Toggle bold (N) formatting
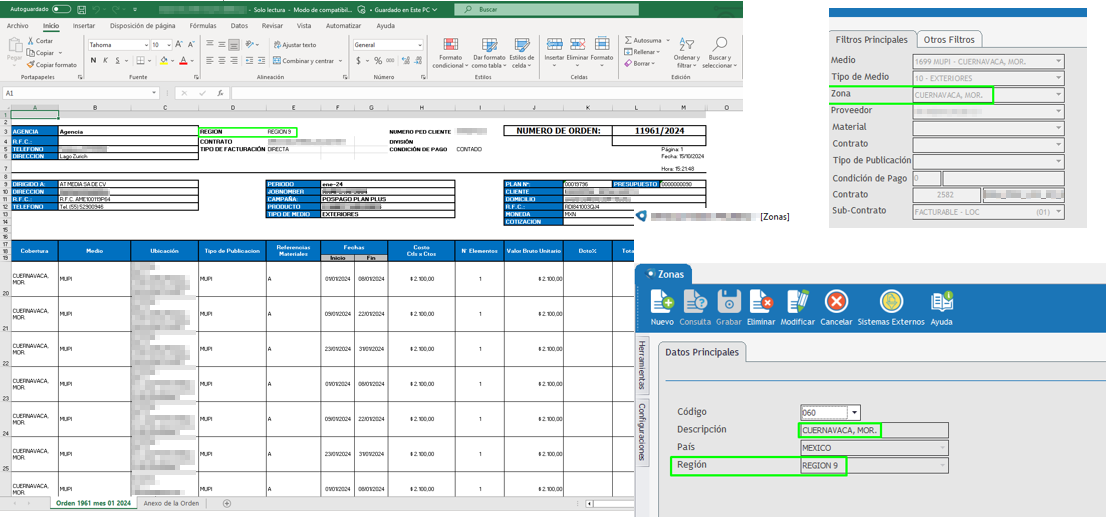 tap(93, 61)
